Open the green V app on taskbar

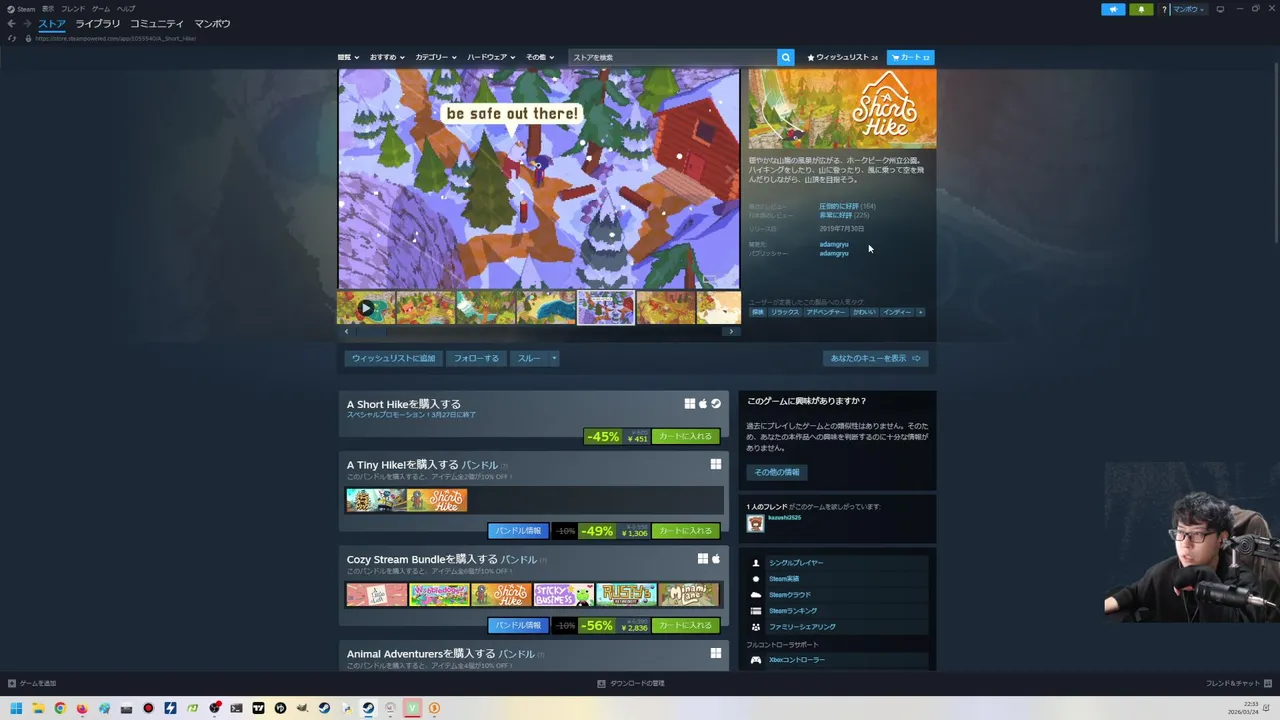pyautogui.click(x=412, y=708)
